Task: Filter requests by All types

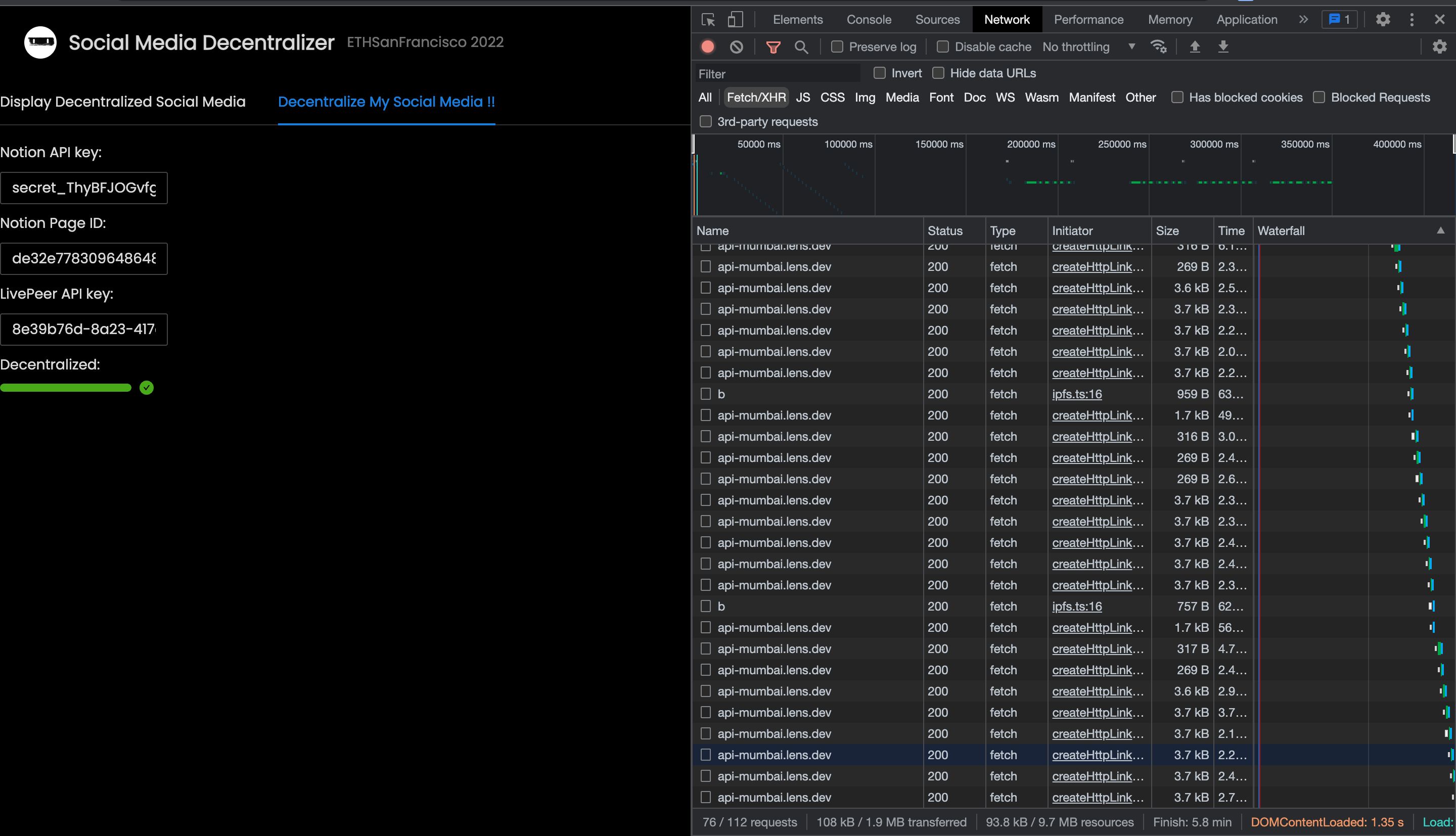Action: coord(705,98)
